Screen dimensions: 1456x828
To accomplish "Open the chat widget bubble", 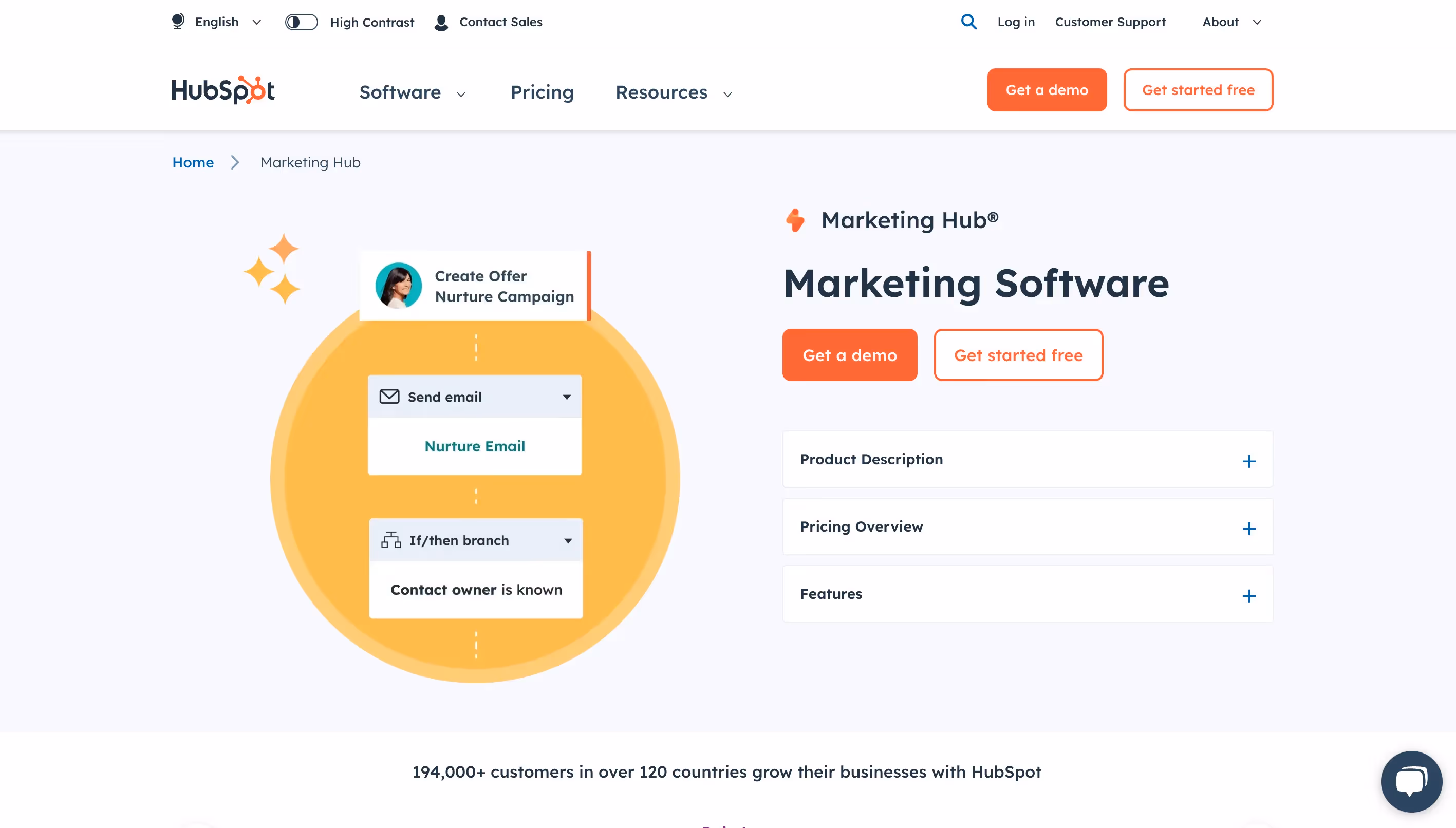I will click(1411, 781).
